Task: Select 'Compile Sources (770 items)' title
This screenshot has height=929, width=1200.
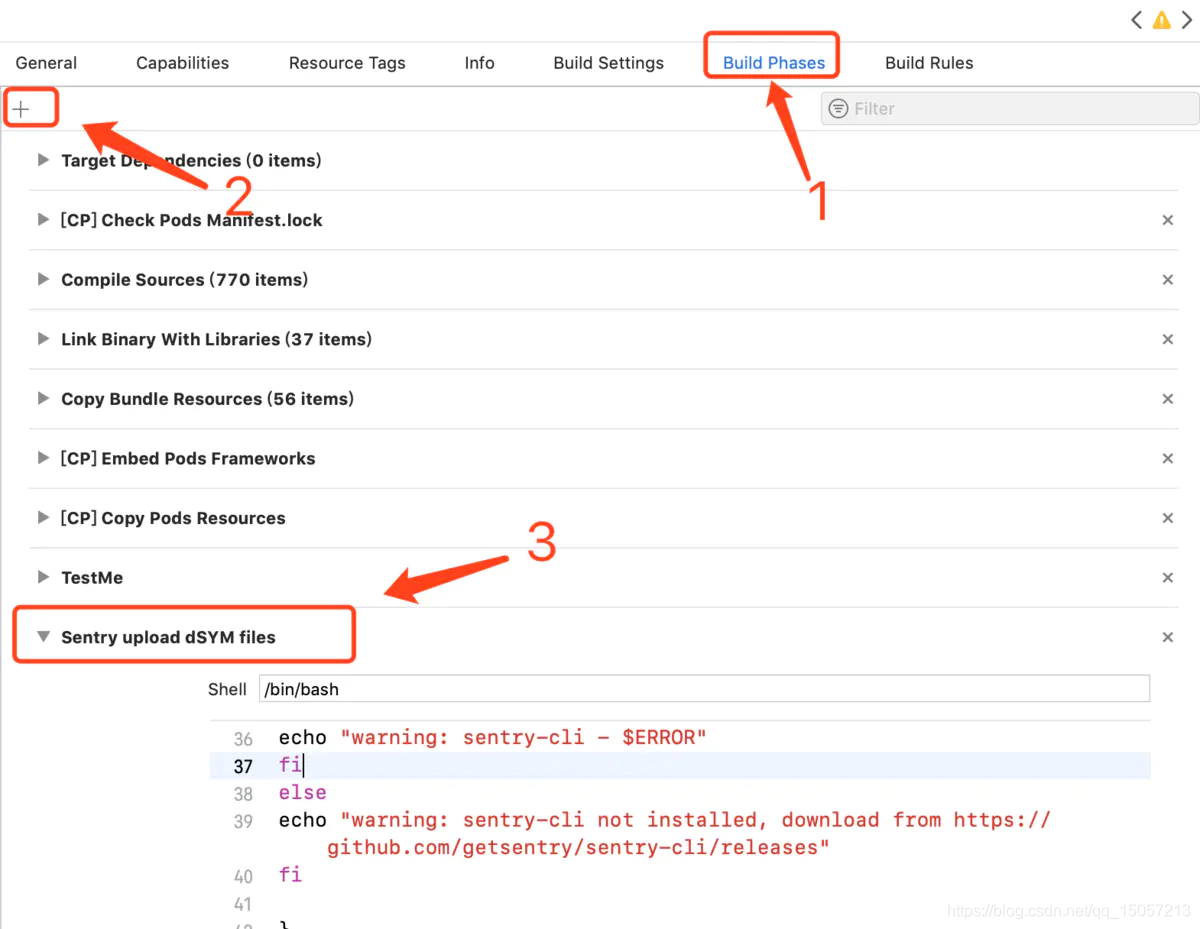Action: pyautogui.click(x=184, y=280)
